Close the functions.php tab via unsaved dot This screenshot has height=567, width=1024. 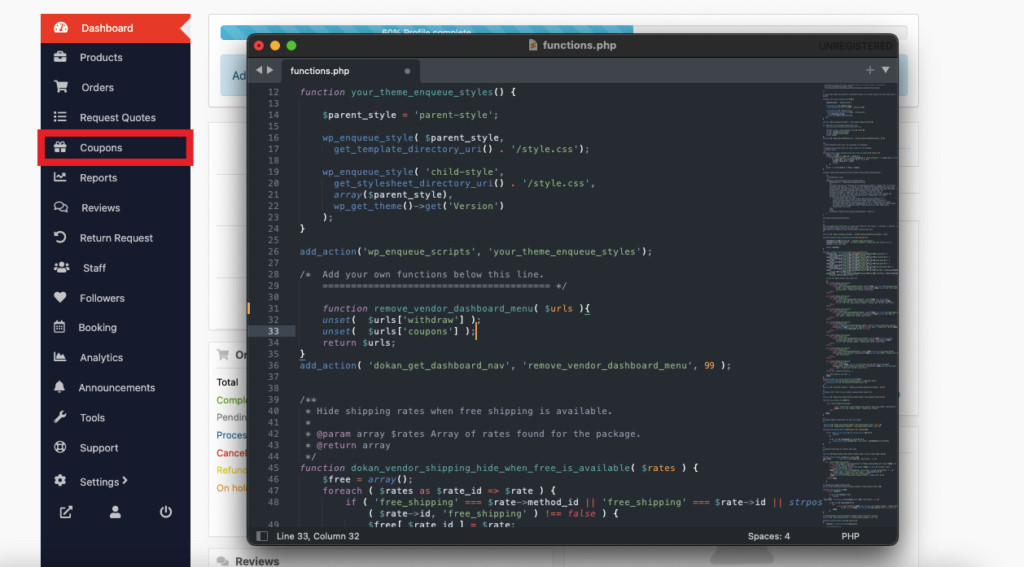coord(407,71)
